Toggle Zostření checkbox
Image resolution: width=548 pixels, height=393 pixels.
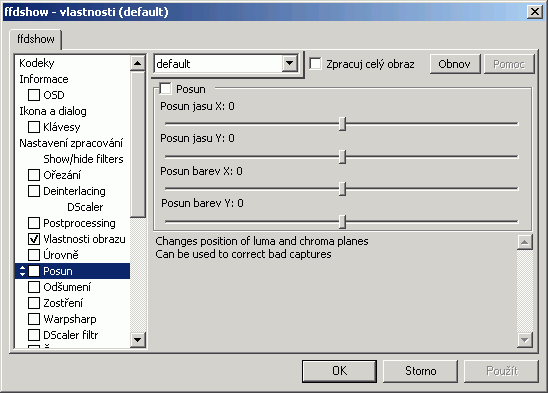(34, 303)
